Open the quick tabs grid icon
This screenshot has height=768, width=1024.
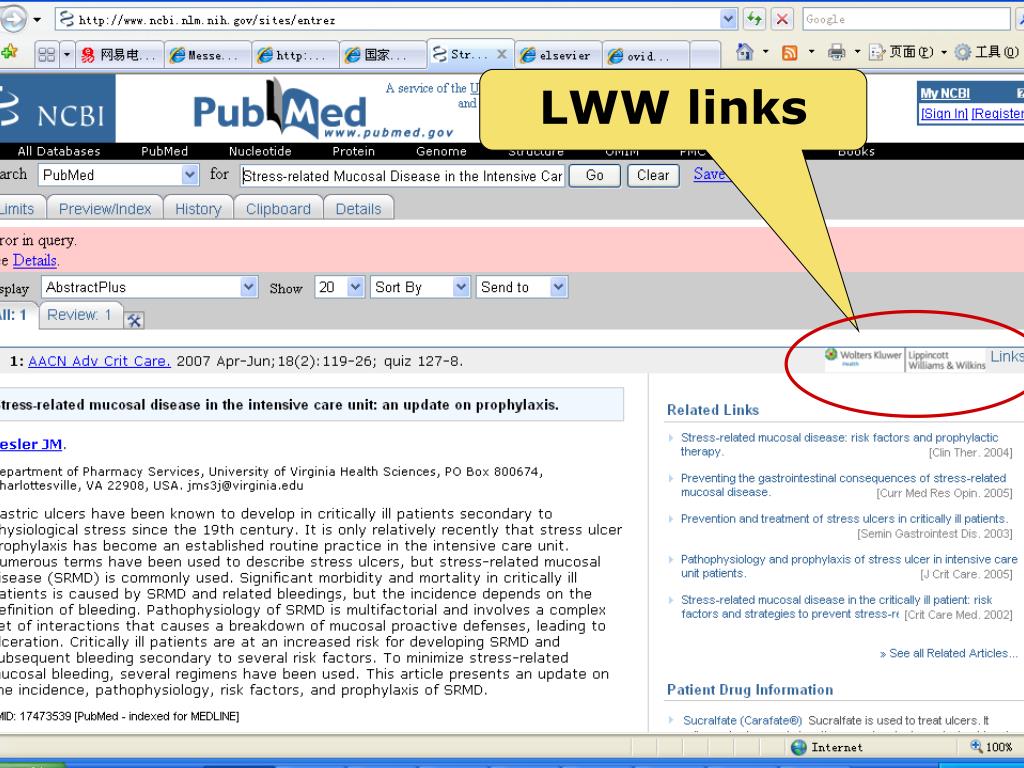pos(46,54)
